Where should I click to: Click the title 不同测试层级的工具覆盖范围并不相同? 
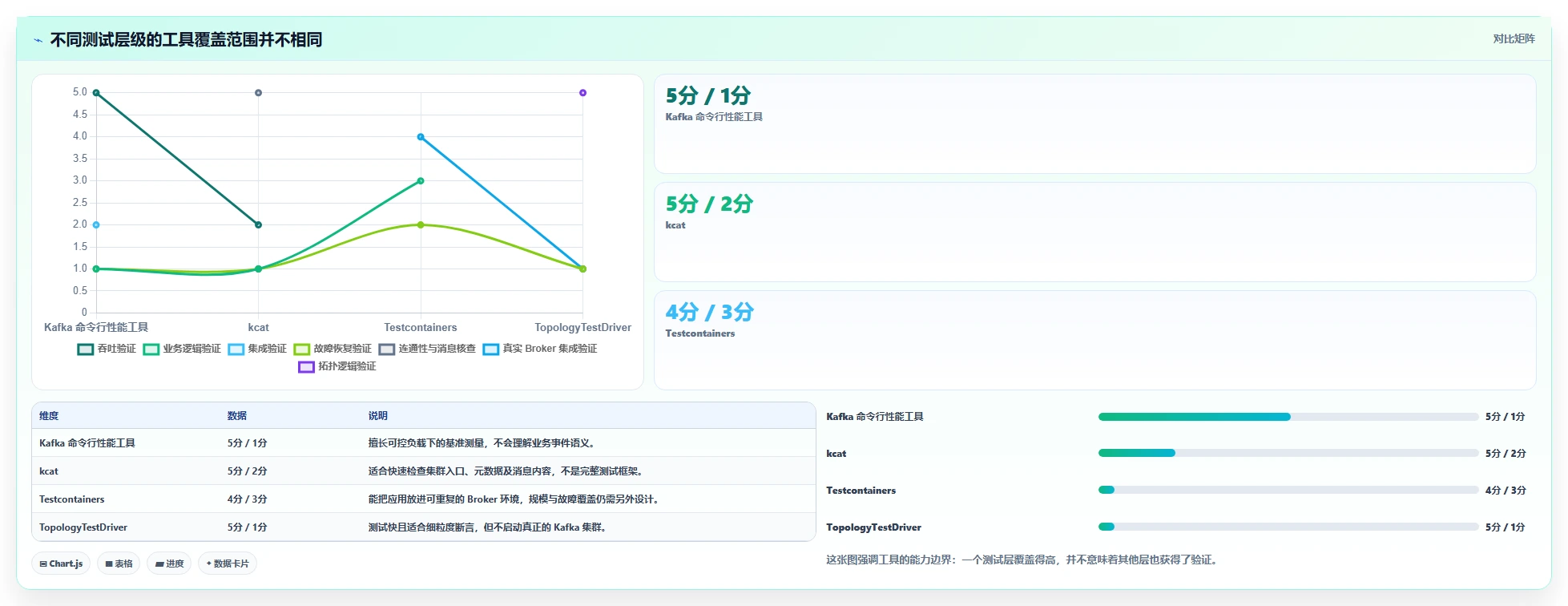pyautogui.click(x=186, y=39)
